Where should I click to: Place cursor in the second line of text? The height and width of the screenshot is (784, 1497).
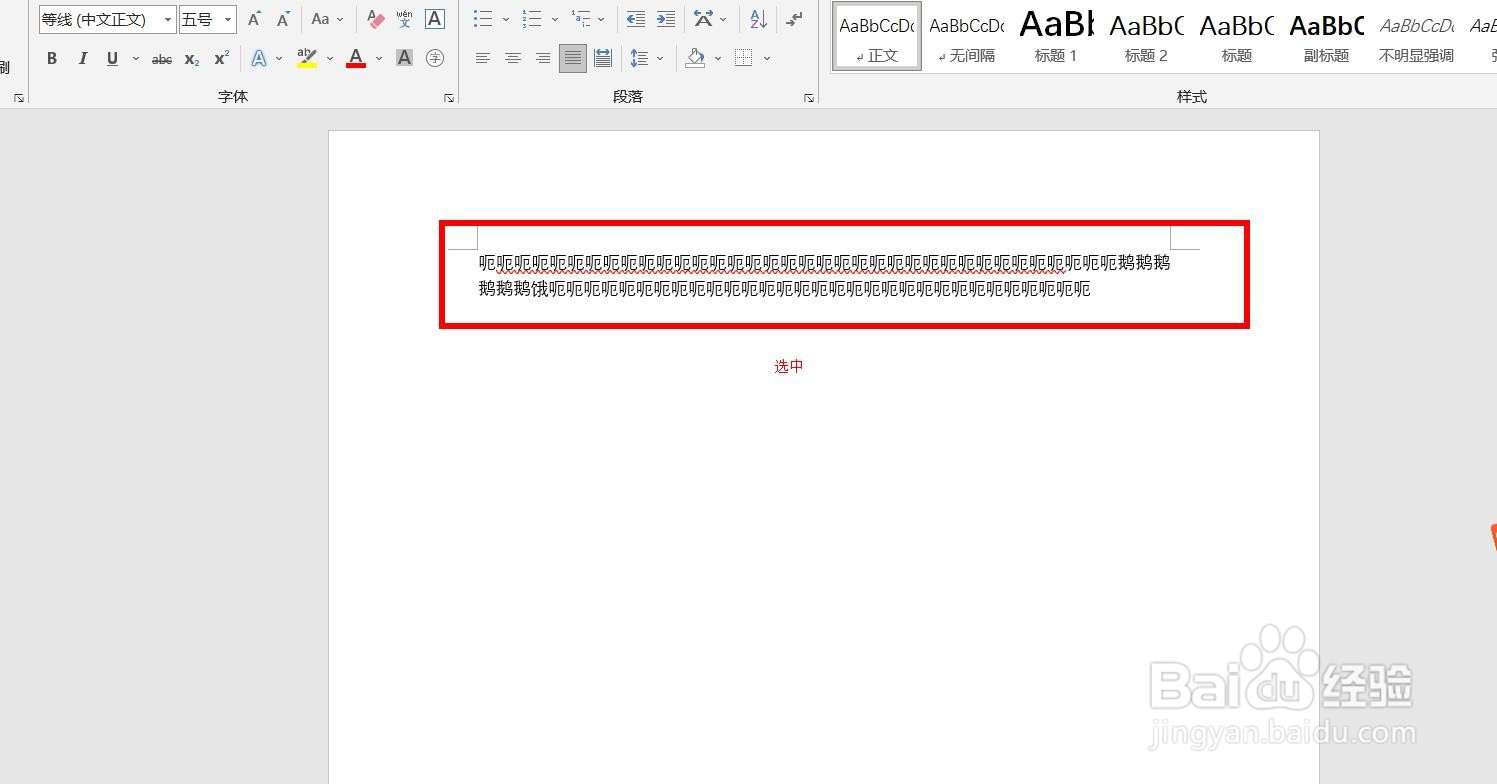click(x=784, y=289)
